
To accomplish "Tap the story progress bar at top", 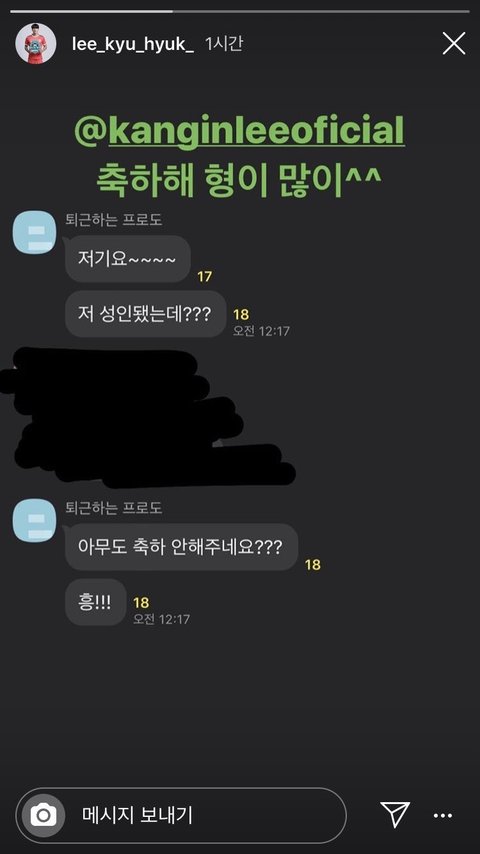I will point(240,11).
